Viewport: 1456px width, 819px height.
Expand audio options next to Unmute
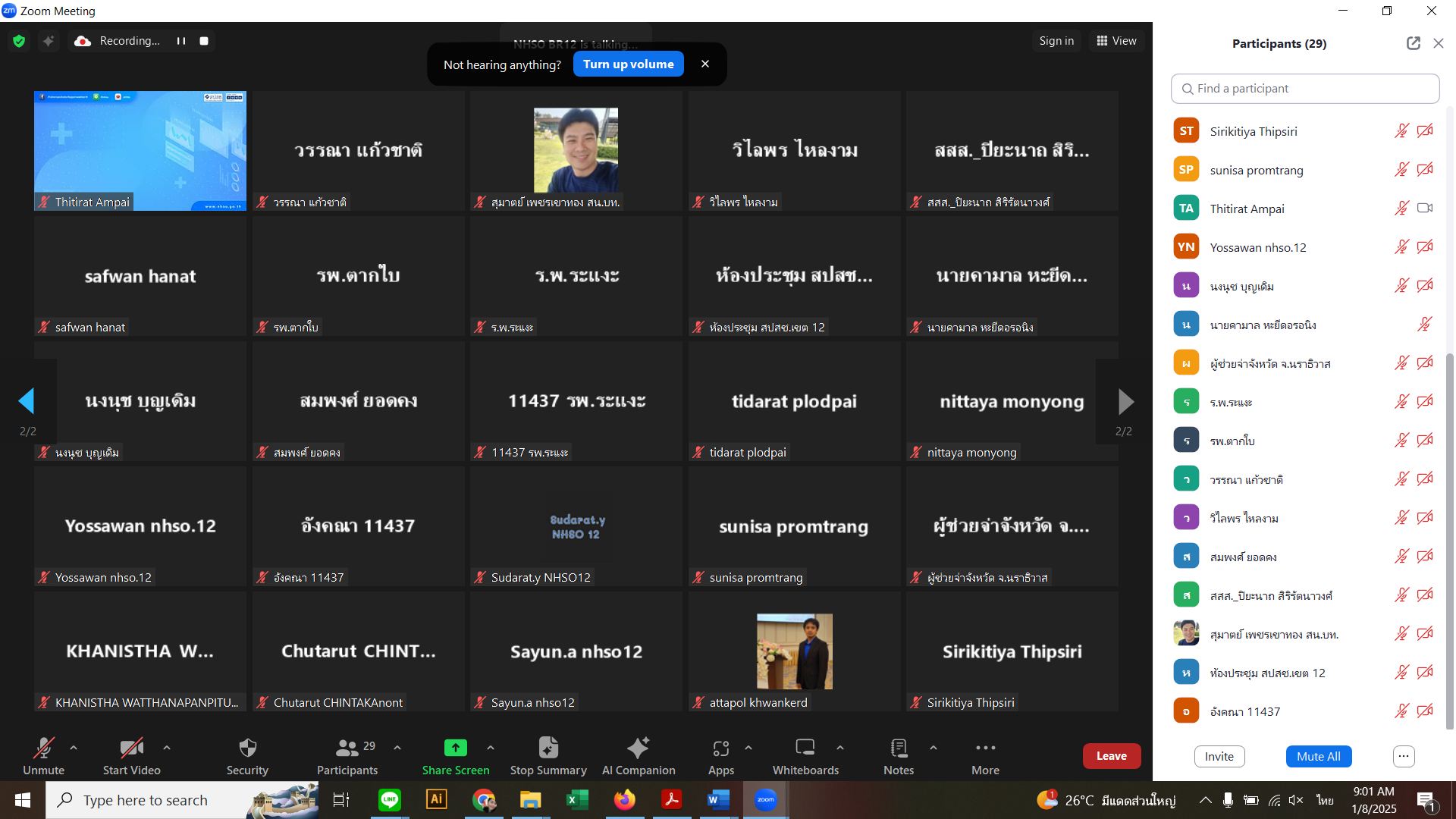74,748
